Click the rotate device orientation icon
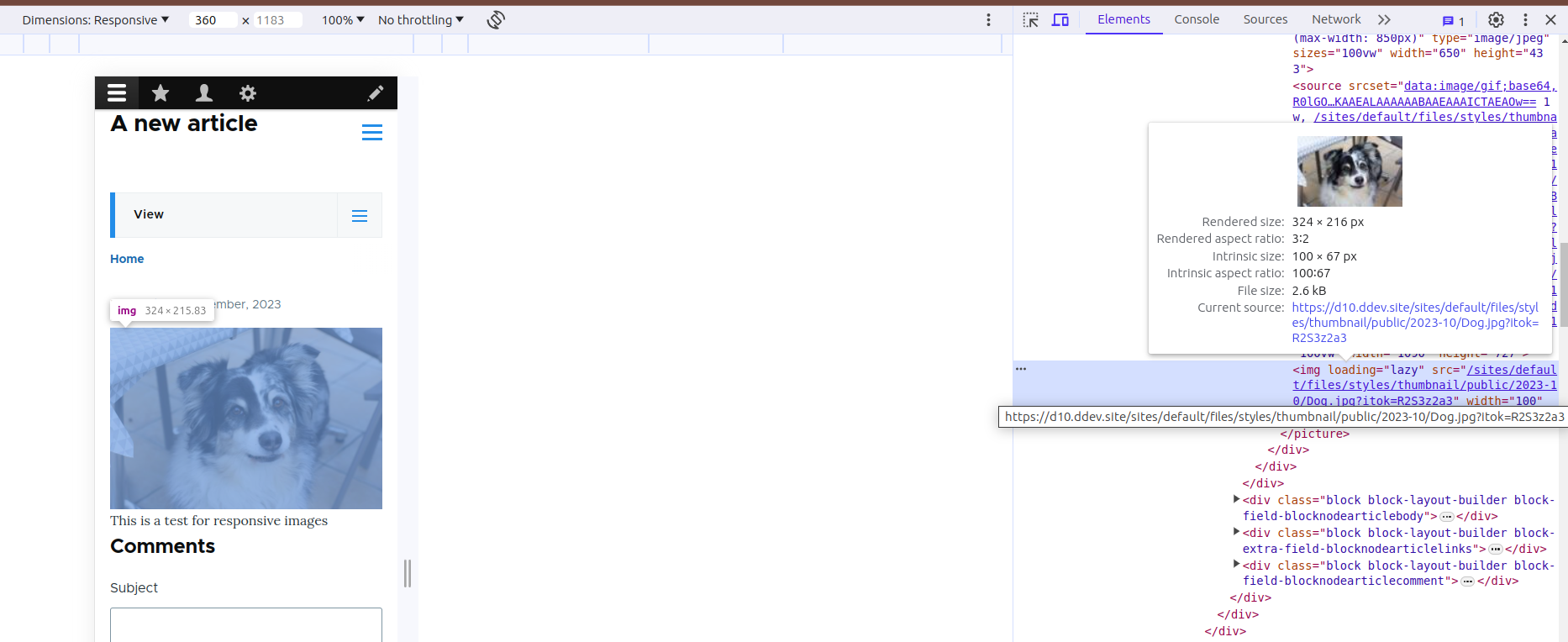The height and width of the screenshot is (642, 1568). click(496, 19)
